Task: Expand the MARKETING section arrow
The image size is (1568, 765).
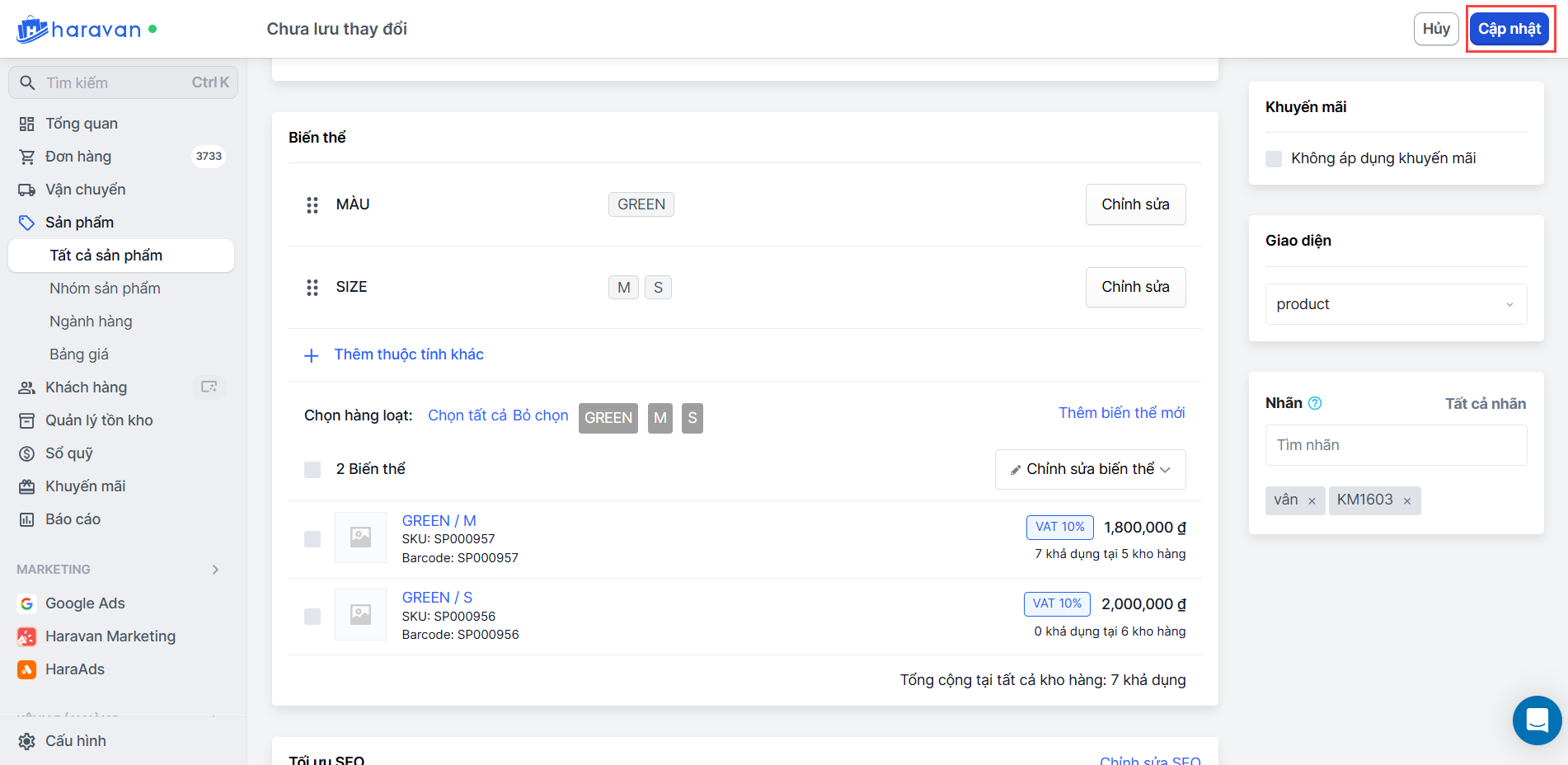Action: pyautogui.click(x=215, y=570)
